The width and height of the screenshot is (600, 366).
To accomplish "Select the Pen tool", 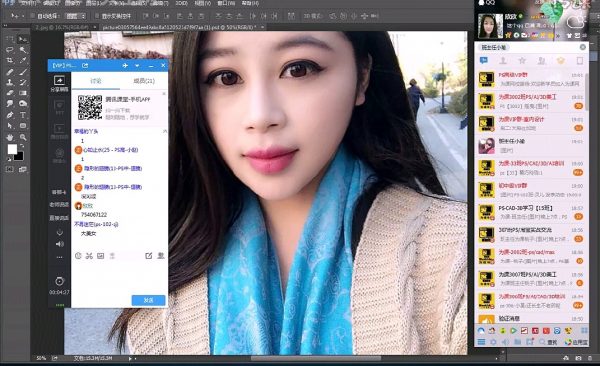I will point(10,115).
